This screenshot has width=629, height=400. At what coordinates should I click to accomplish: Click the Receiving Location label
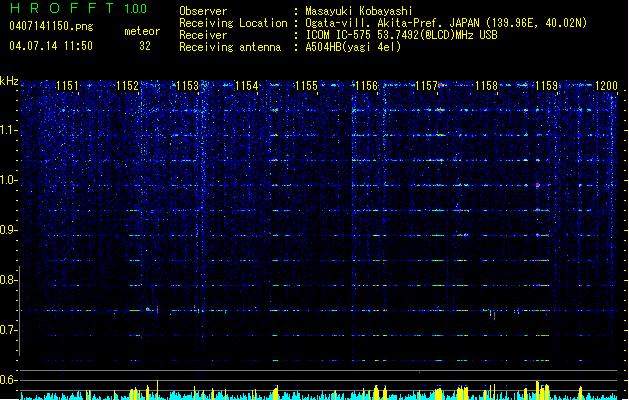(233, 23)
